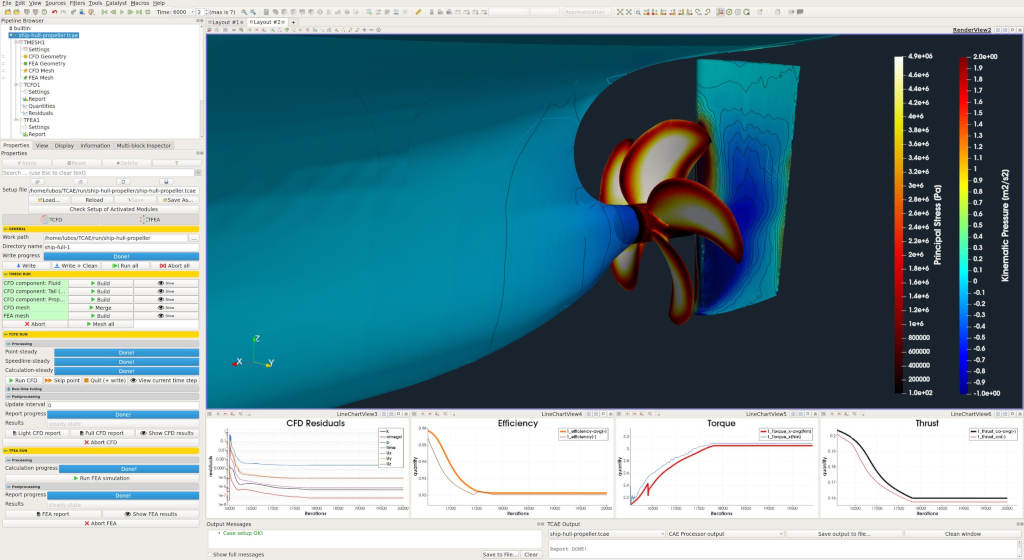Toggle Show for CFD mesh row

point(167,307)
